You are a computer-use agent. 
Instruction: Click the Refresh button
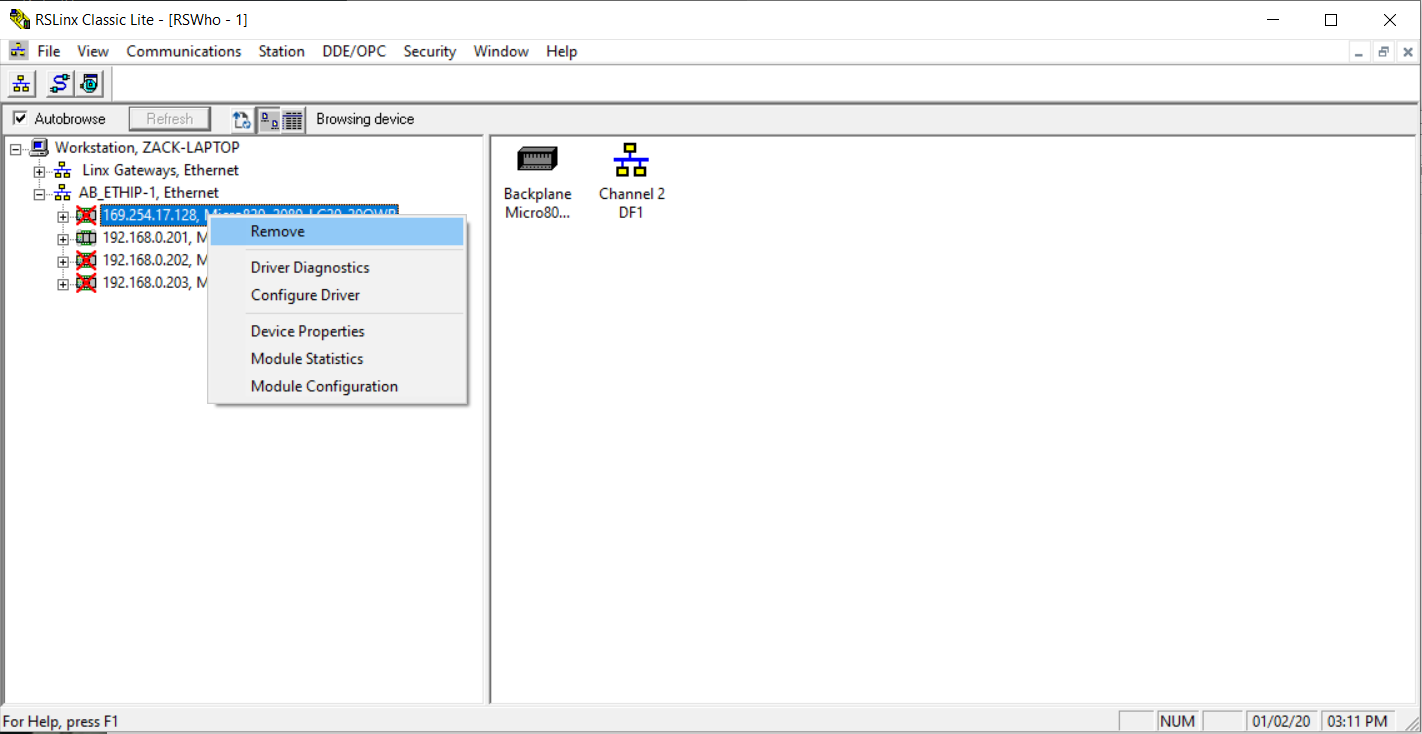click(x=169, y=119)
